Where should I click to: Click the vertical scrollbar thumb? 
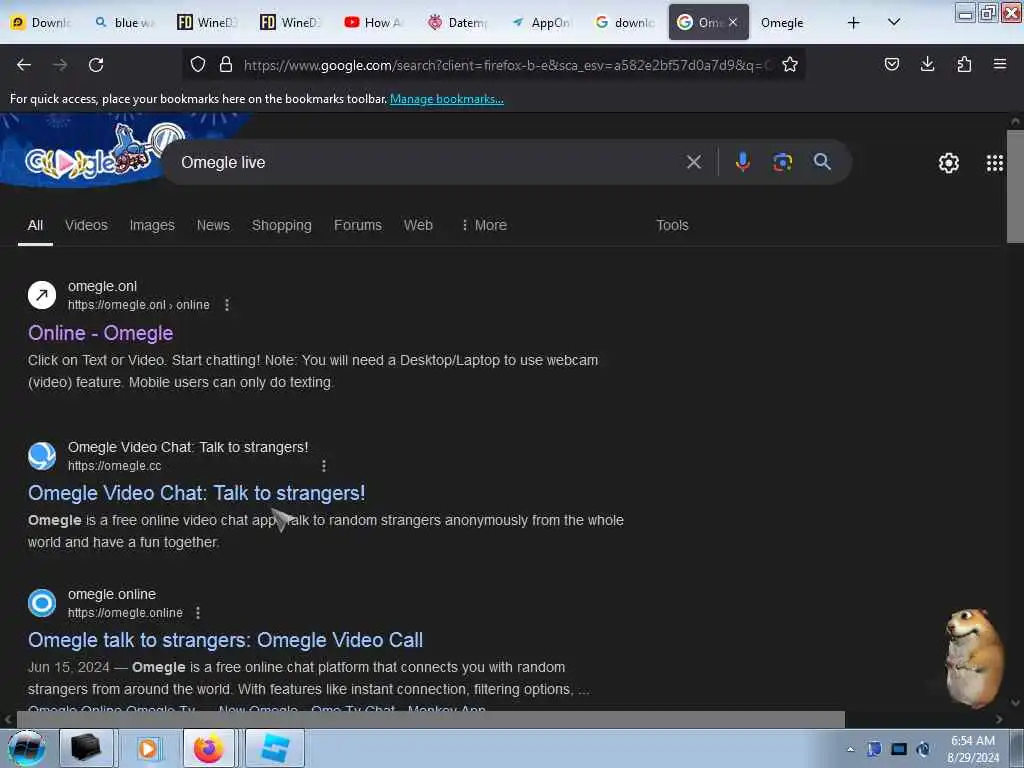(1016, 186)
